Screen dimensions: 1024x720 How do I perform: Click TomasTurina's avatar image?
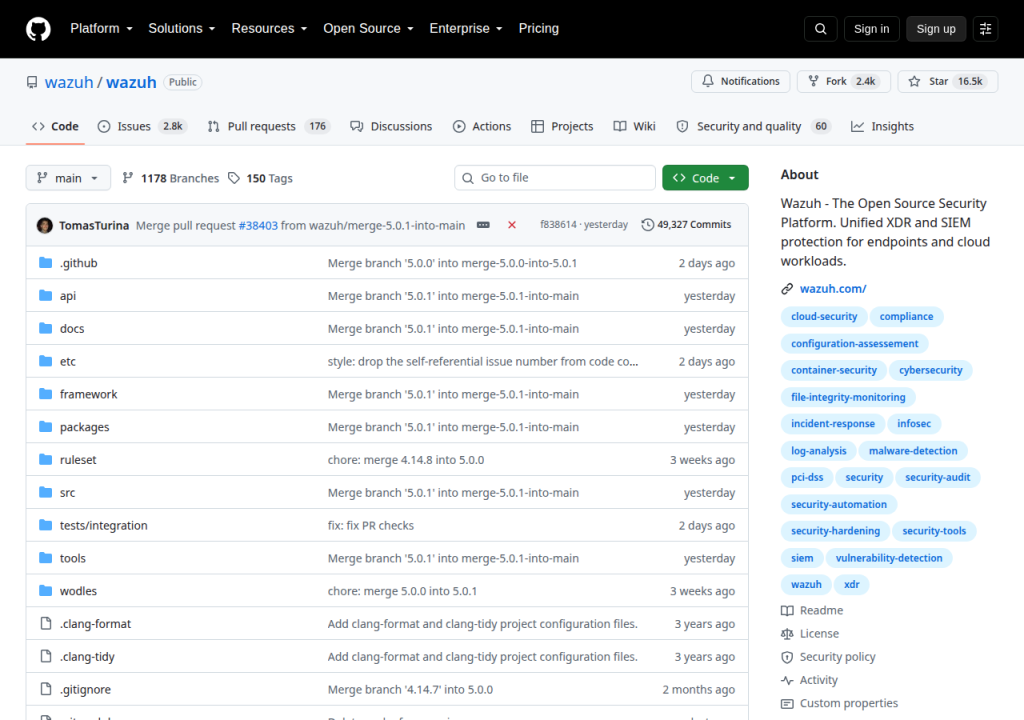(45, 225)
